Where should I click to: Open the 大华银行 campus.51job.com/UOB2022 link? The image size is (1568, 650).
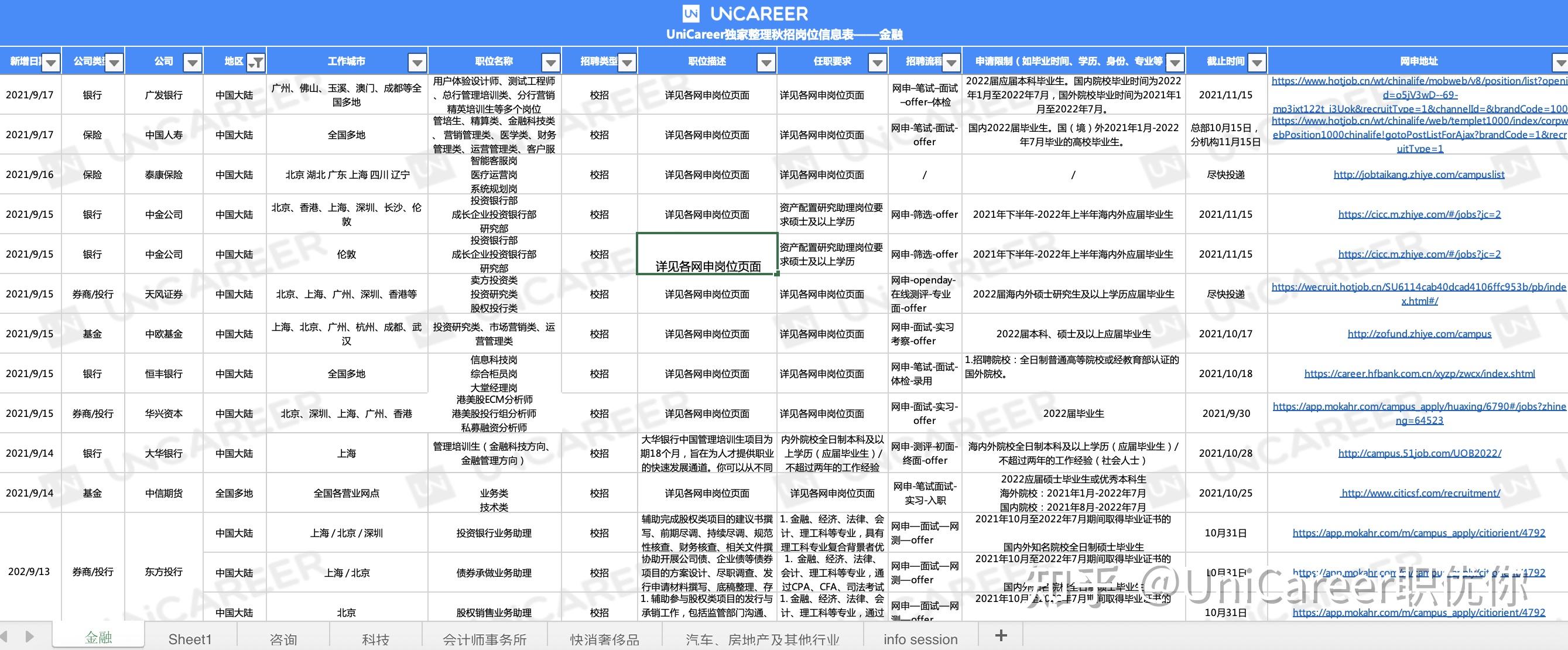point(1419,453)
